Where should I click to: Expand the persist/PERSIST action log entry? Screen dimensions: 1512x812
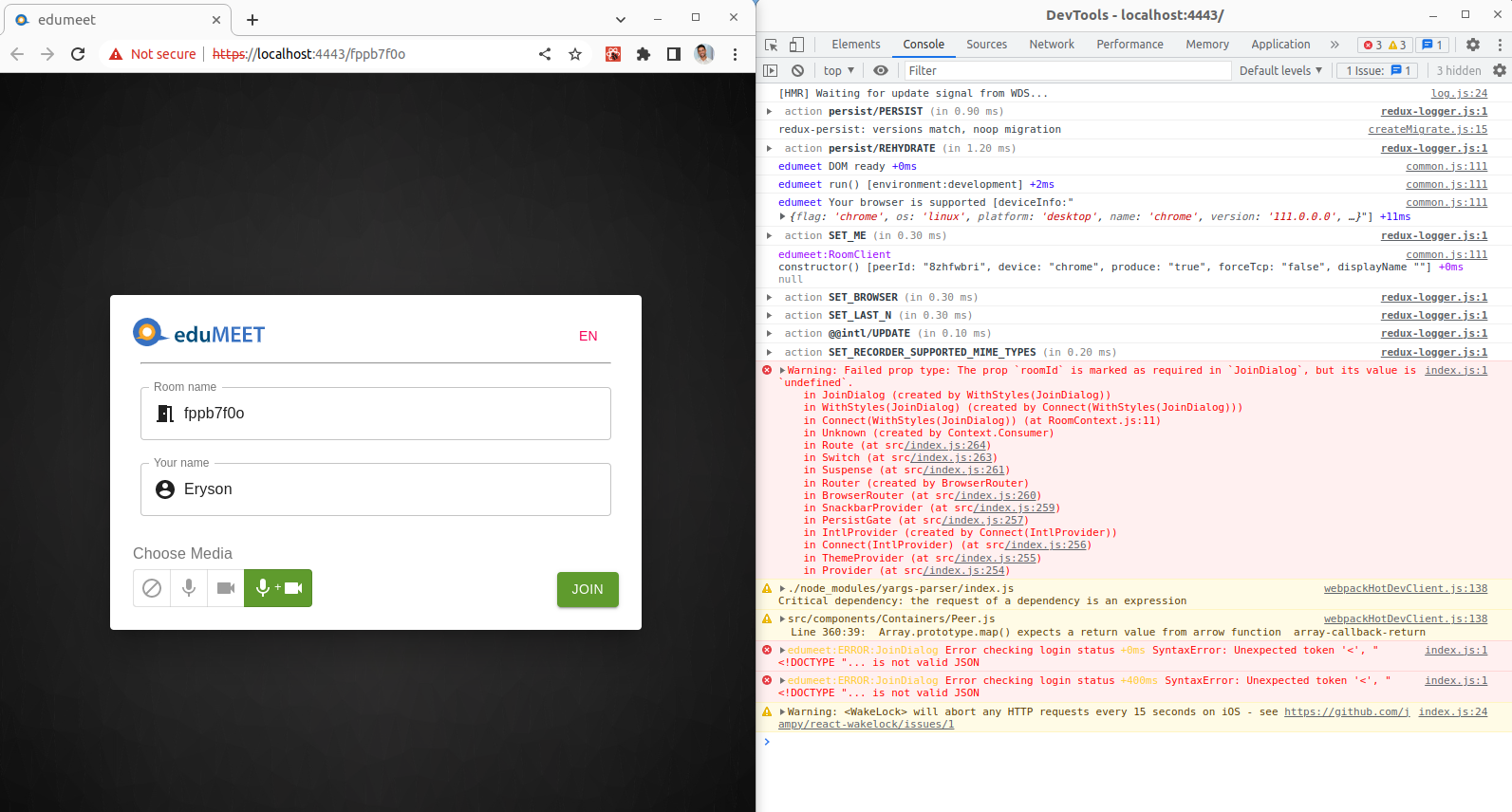[x=770, y=112]
